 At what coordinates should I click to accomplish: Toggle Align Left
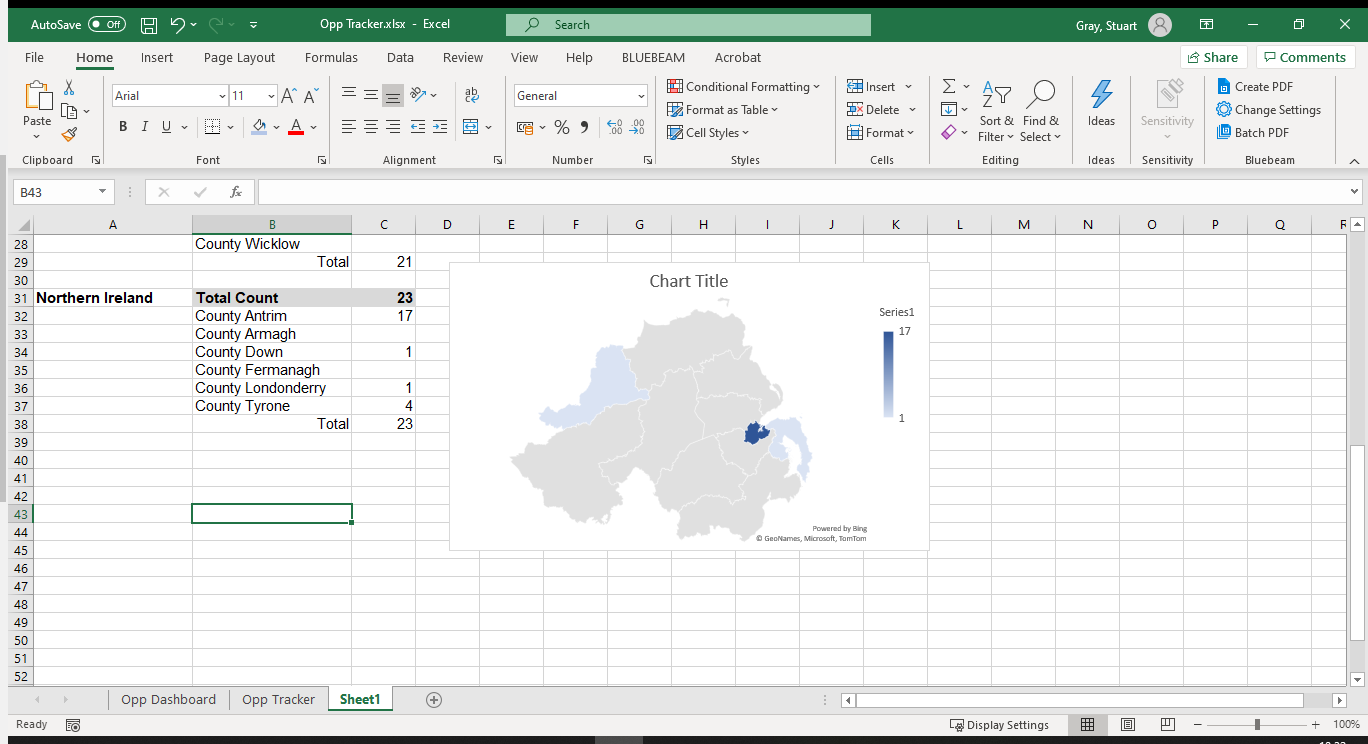(349, 127)
